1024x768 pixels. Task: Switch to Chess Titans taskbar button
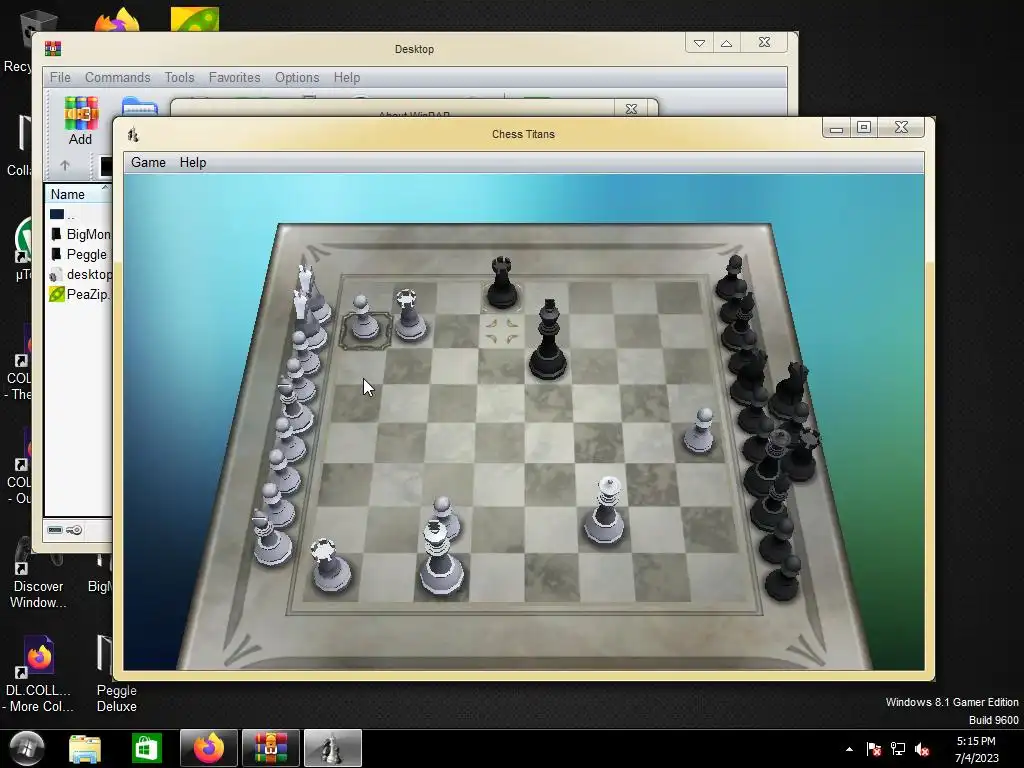click(332, 748)
